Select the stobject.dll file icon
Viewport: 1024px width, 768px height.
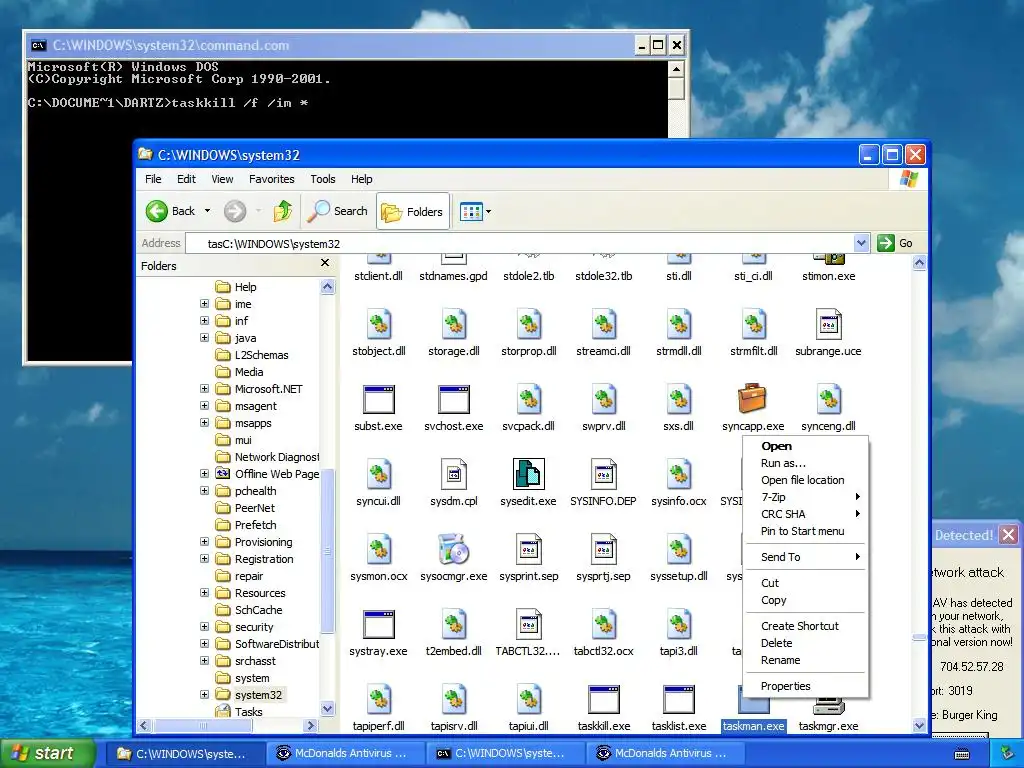[379, 325]
